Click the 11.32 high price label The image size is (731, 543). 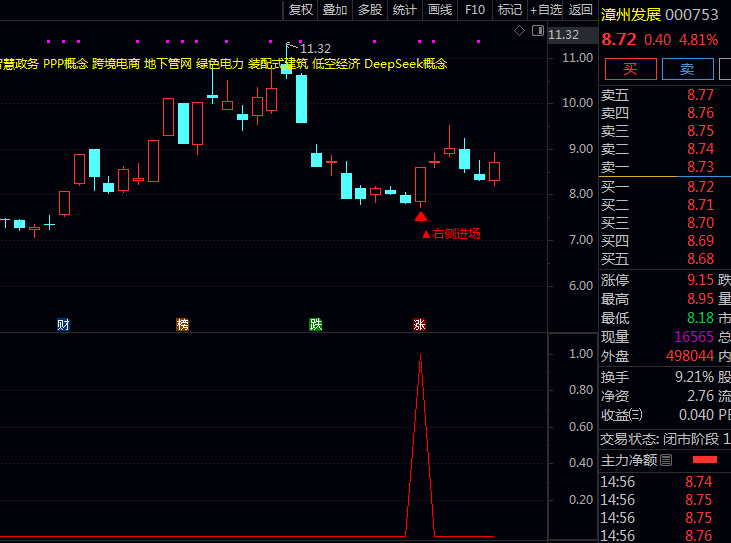pos(315,48)
